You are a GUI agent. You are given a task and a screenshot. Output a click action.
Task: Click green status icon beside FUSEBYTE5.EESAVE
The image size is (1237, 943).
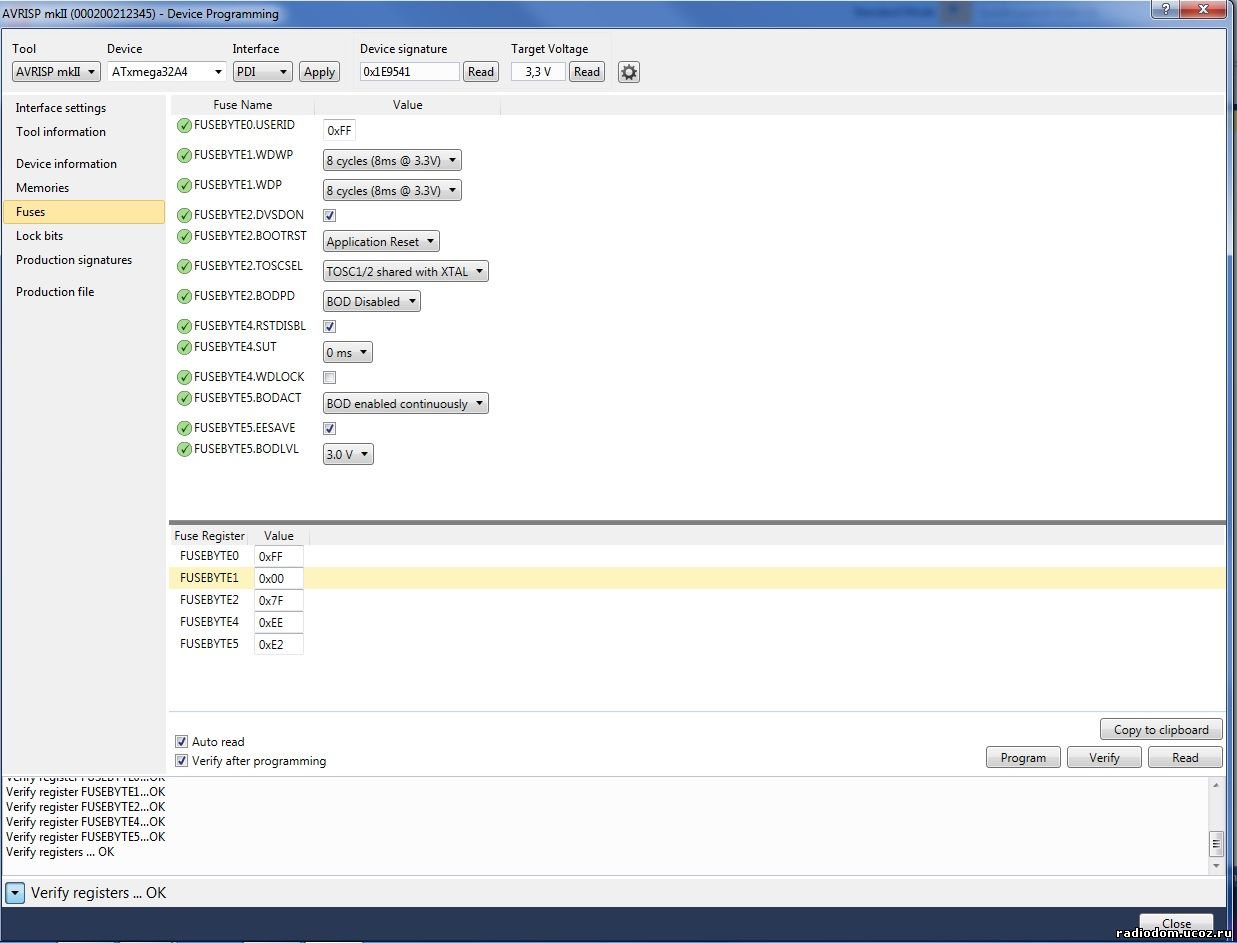(184, 429)
